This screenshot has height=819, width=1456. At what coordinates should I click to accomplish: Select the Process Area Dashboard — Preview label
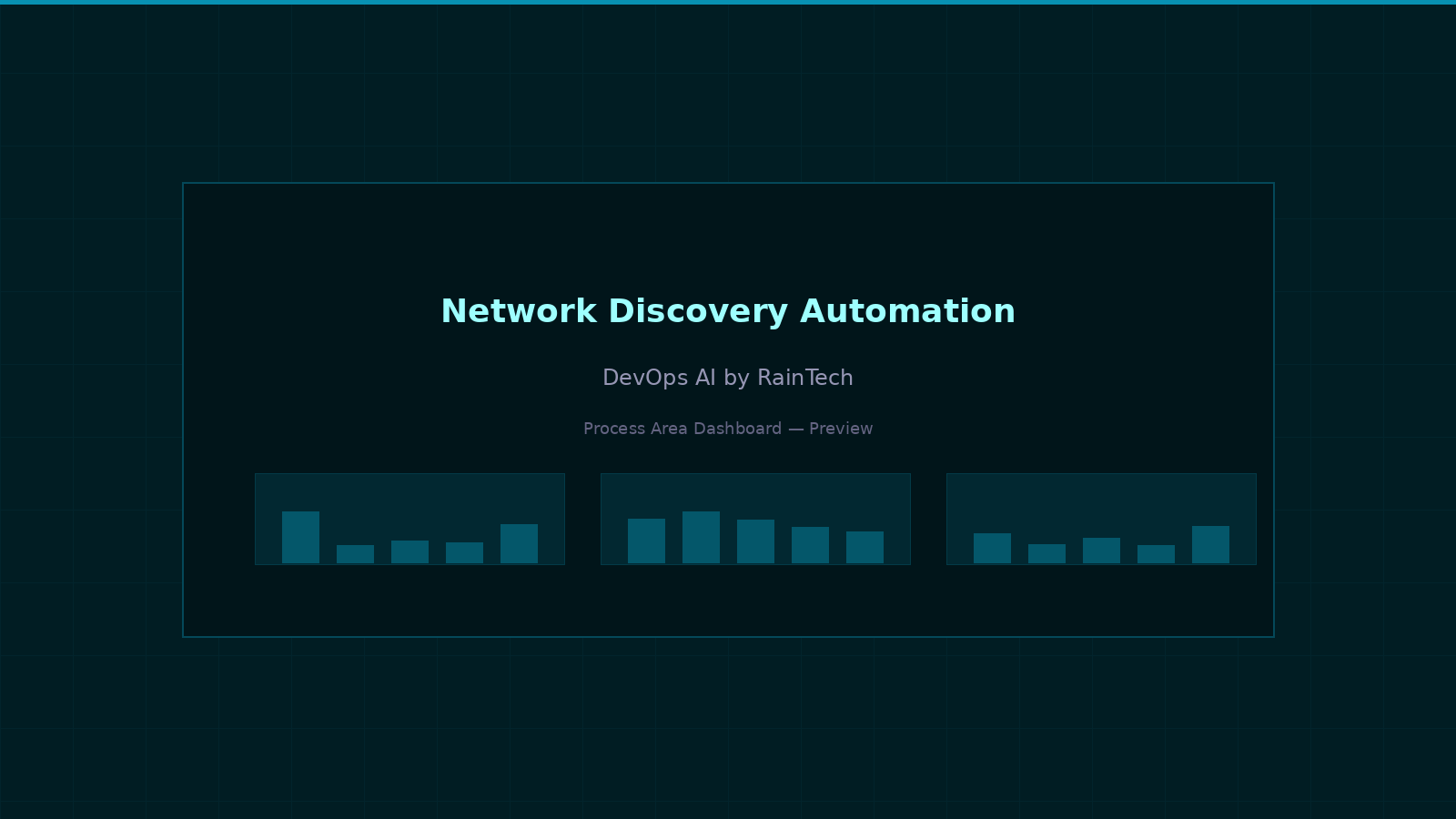[x=728, y=429]
